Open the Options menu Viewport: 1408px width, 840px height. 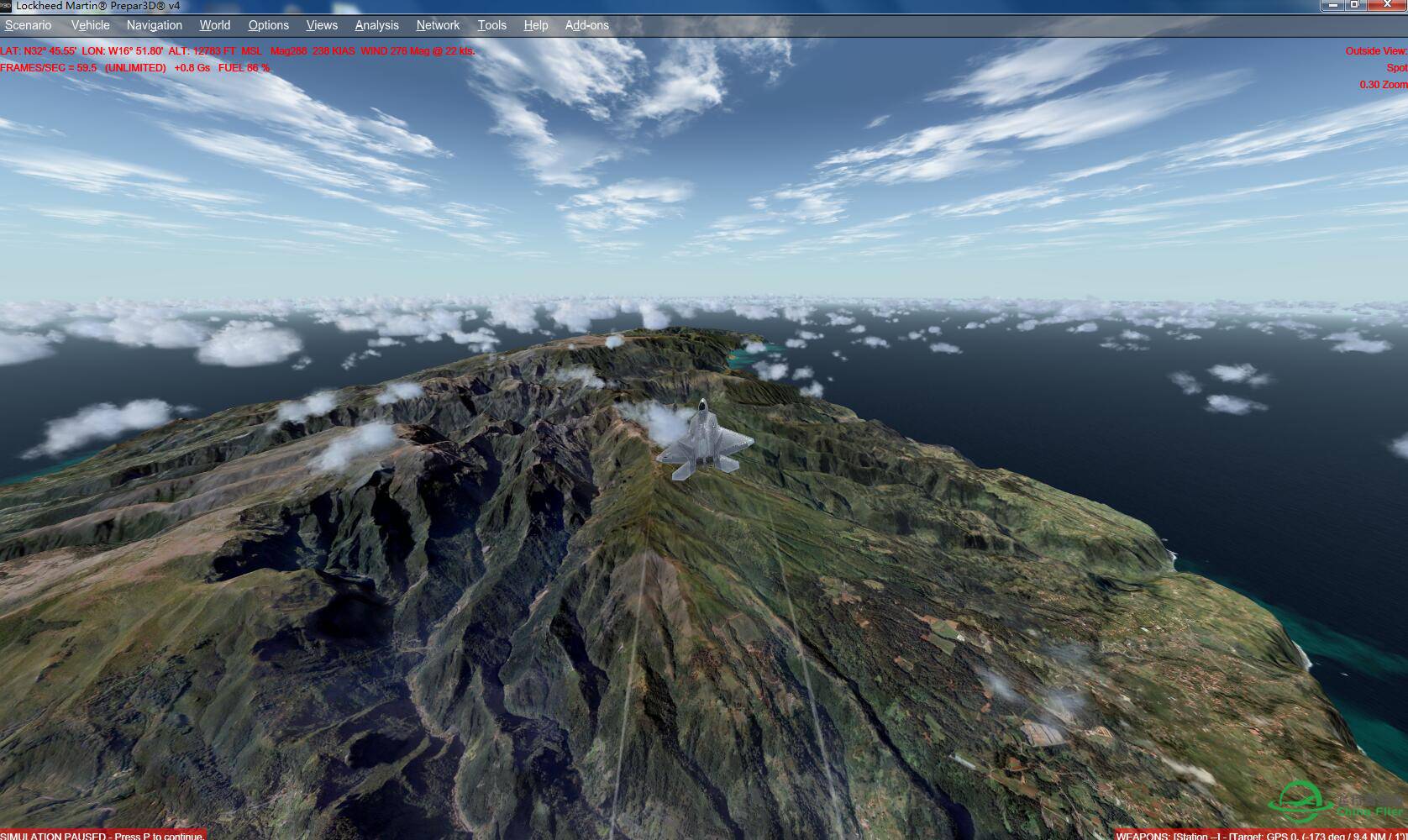pyautogui.click(x=268, y=25)
